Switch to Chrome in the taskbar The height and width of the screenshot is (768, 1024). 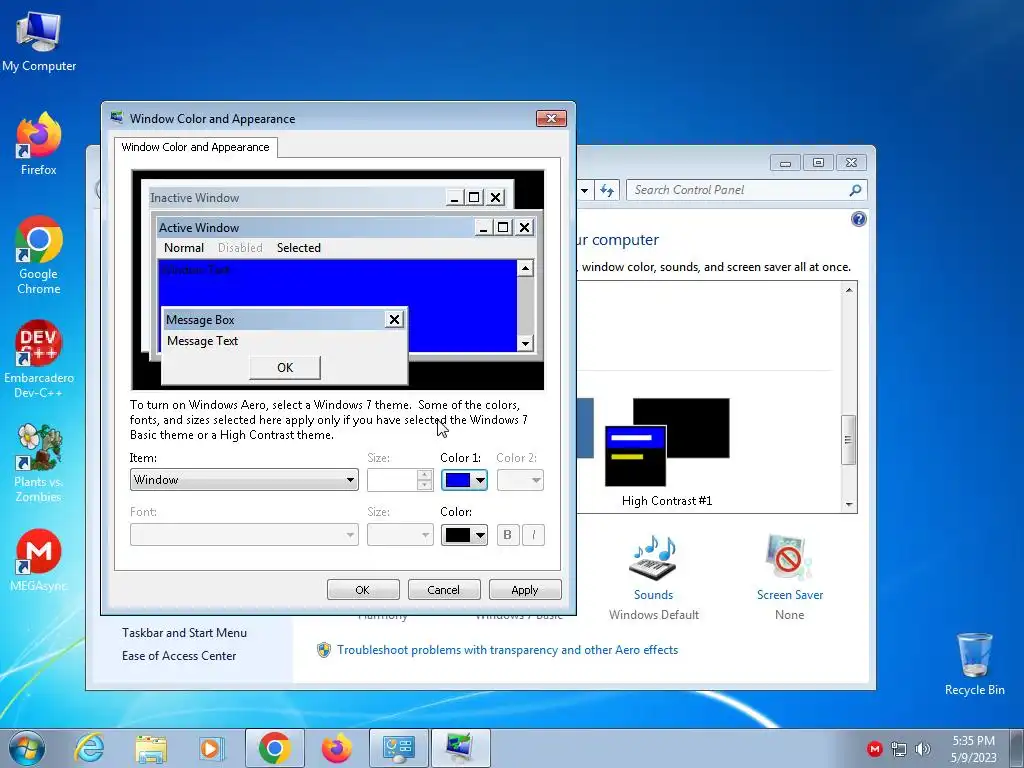(x=274, y=748)
